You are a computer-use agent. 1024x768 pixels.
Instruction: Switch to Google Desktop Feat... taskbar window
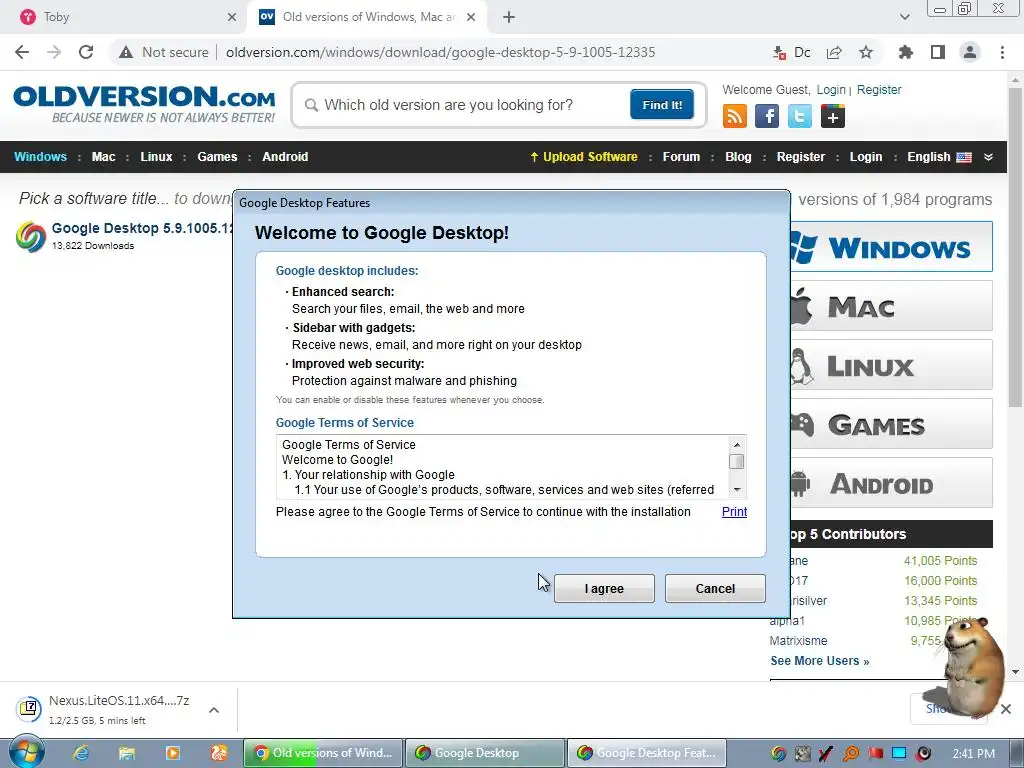(647, 753)
